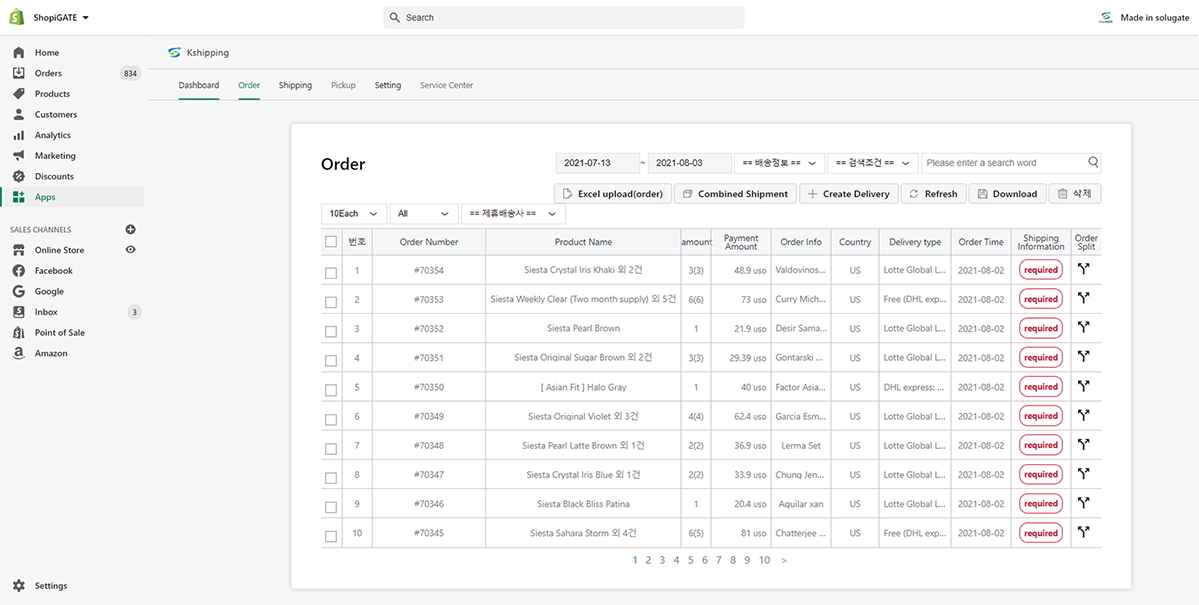1199x605 pixels.
Task: Click the Create Delivery button
Action: (848, 193)
